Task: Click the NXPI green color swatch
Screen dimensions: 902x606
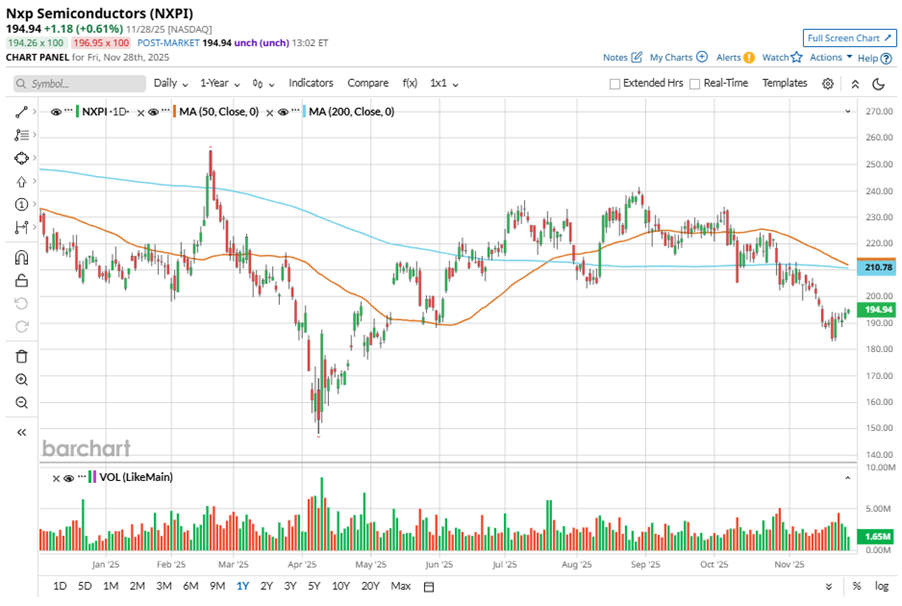Action: pyautogui.click(x=77, y=111)
